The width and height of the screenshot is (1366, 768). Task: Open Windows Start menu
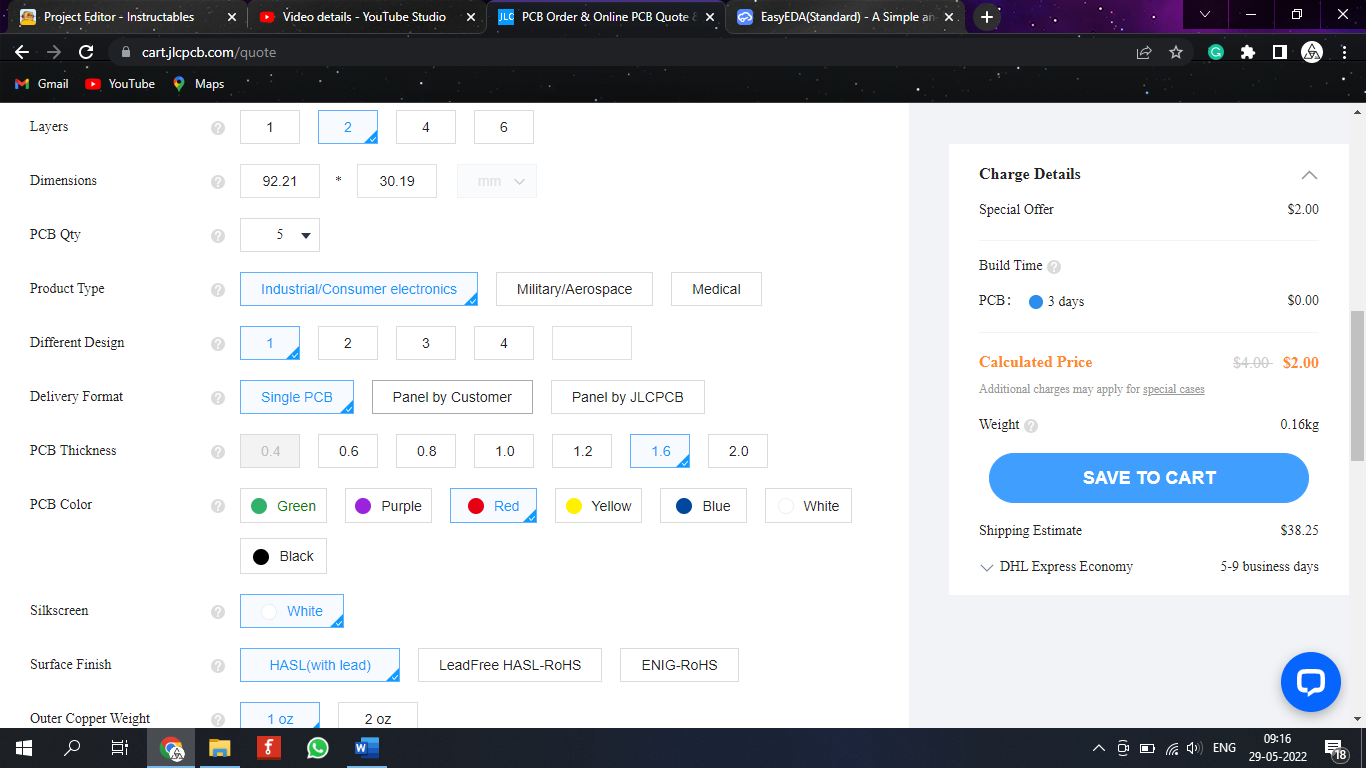[x=24, y=747]
